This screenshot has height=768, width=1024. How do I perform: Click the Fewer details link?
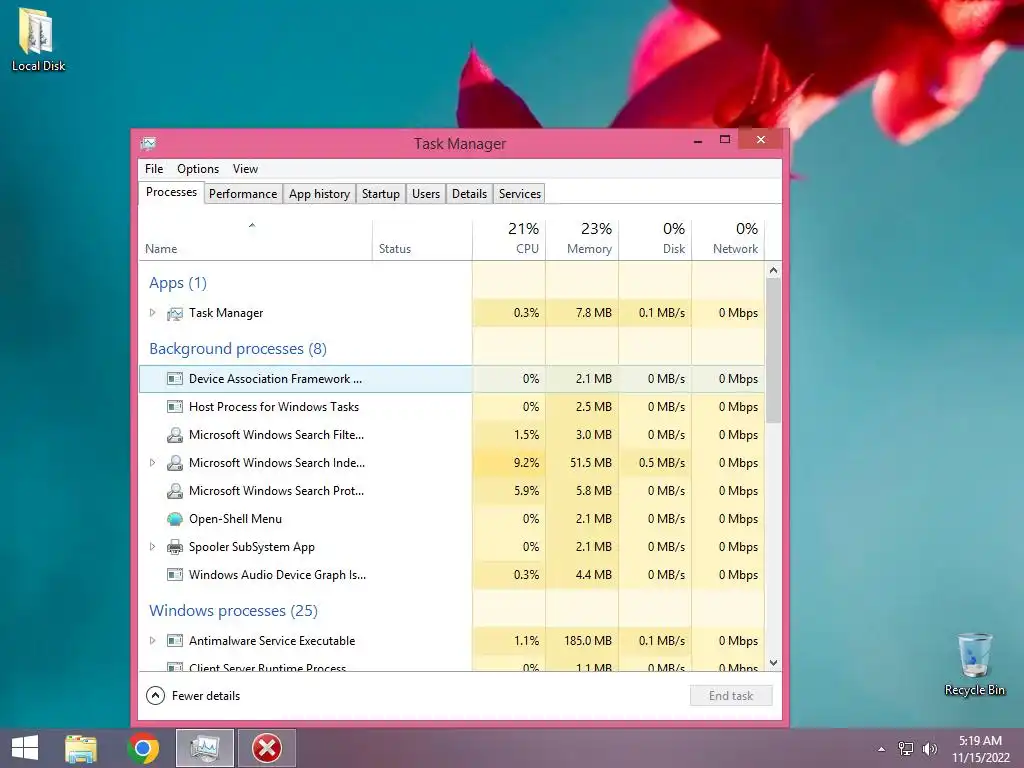tap(206, 696)
